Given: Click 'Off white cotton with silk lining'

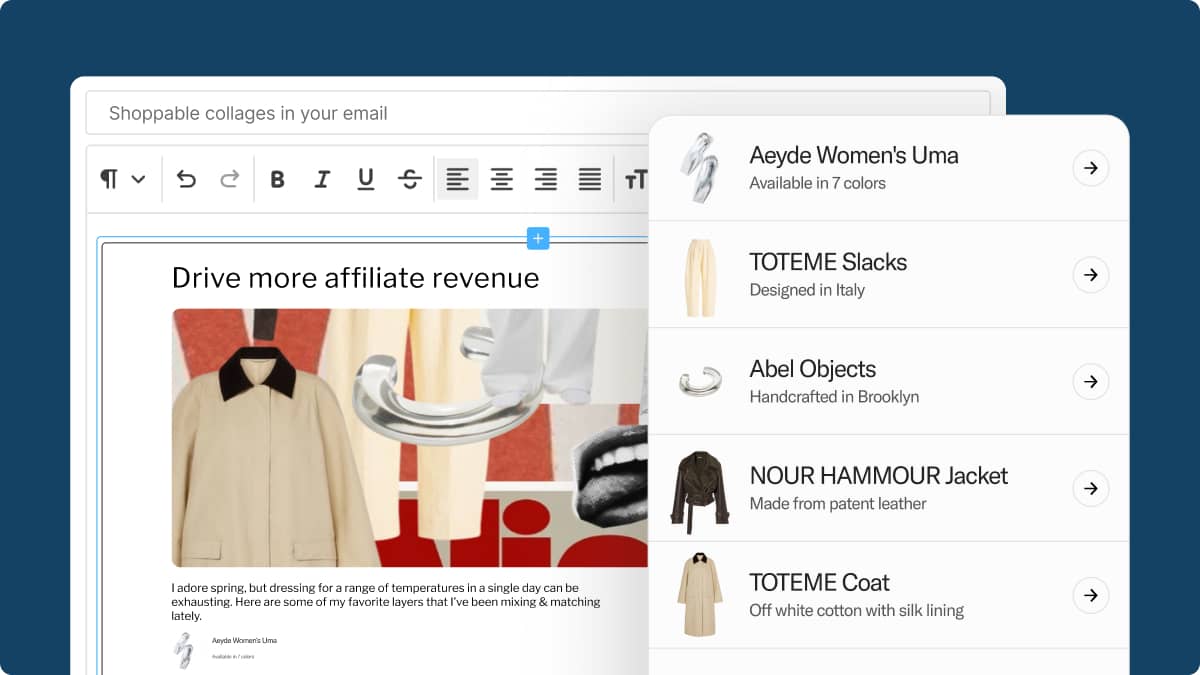Looking at the screenshot, I should point(856,610).
